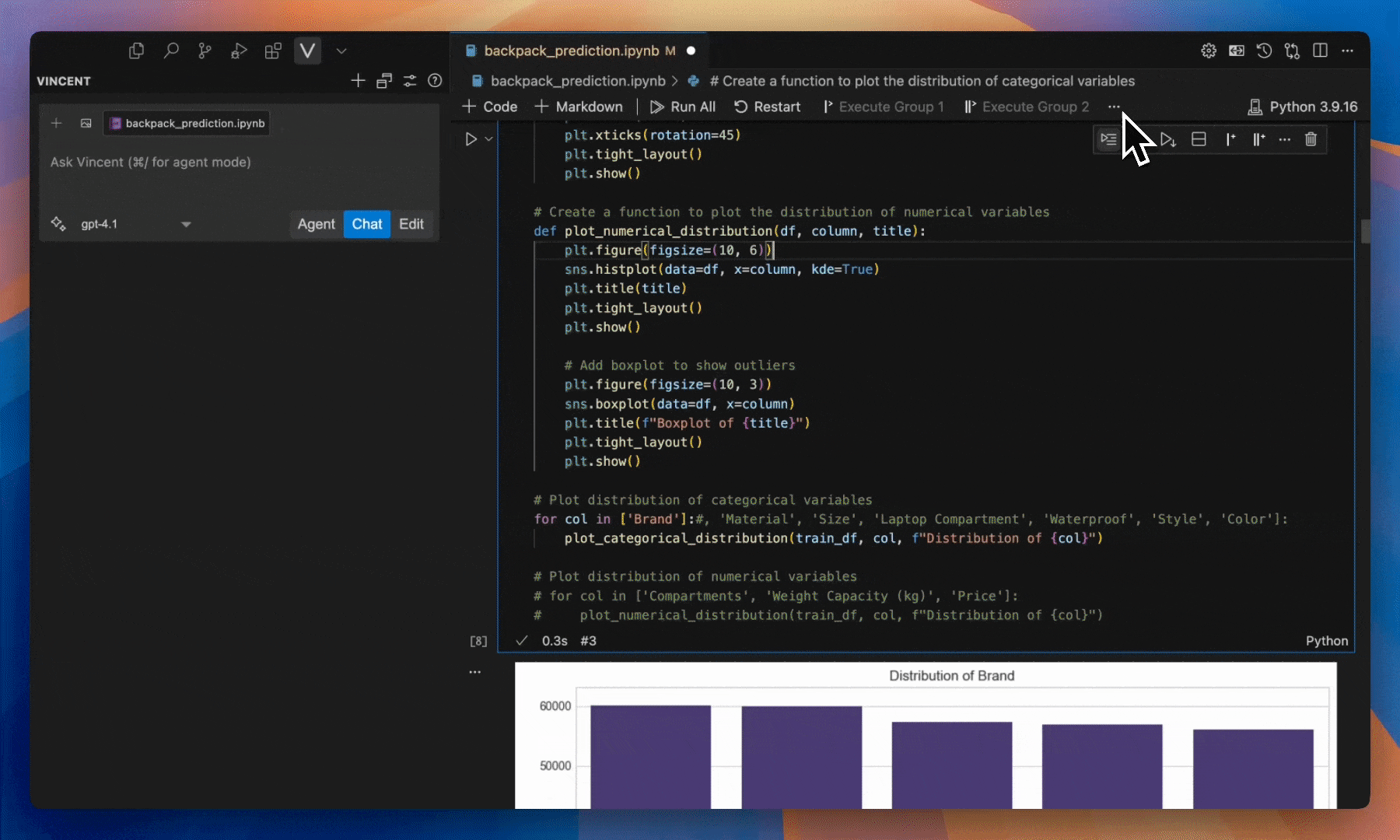The width and height of the screenshot is (1400, 840).
Task: Click code line 'sns.histplot(data=df, x=column, kde=True)'
Action: pyautogui.click(x=722, y=269)
